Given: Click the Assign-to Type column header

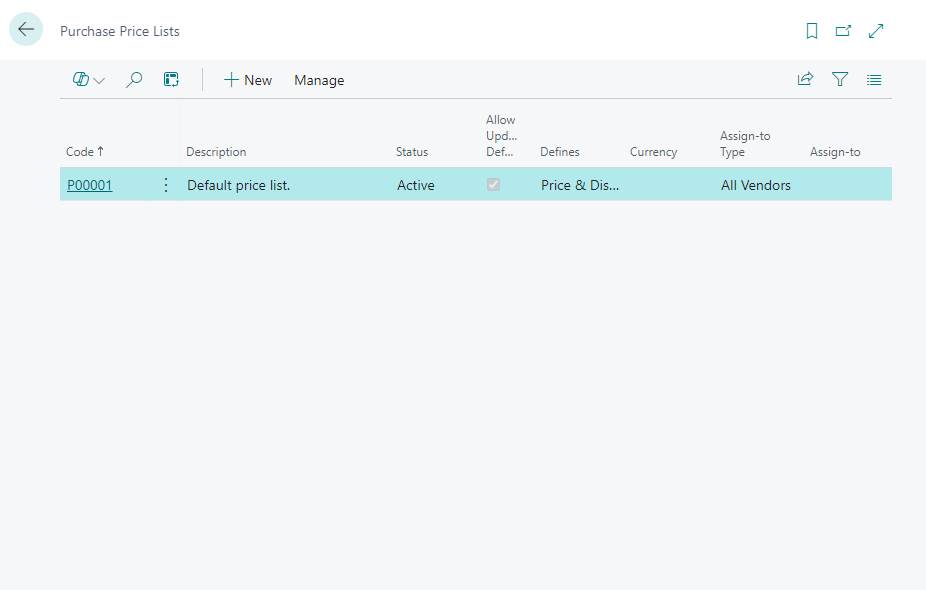Looking at the screenshot, I should 745,144.
